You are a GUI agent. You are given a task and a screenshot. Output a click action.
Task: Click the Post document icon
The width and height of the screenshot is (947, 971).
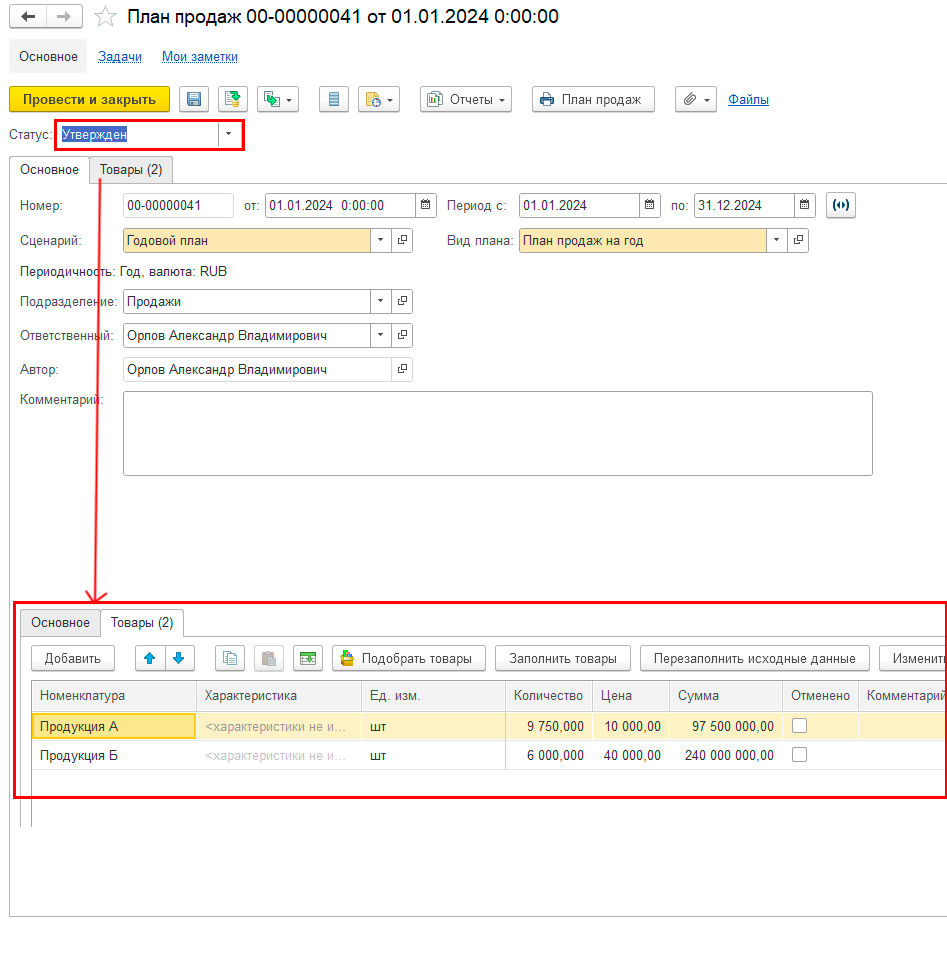click(x=233, y=99)
